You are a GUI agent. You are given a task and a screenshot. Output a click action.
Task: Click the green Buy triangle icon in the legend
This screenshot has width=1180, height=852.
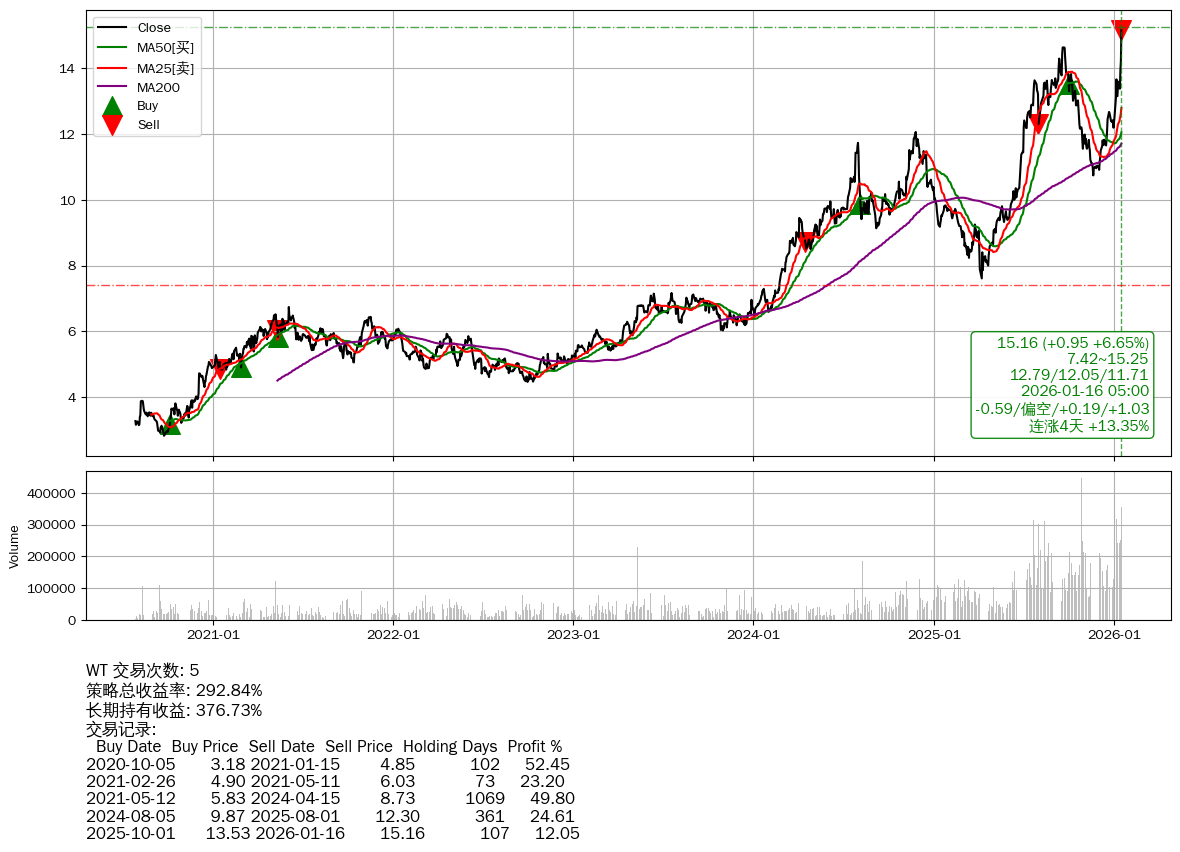coord(113,105)
